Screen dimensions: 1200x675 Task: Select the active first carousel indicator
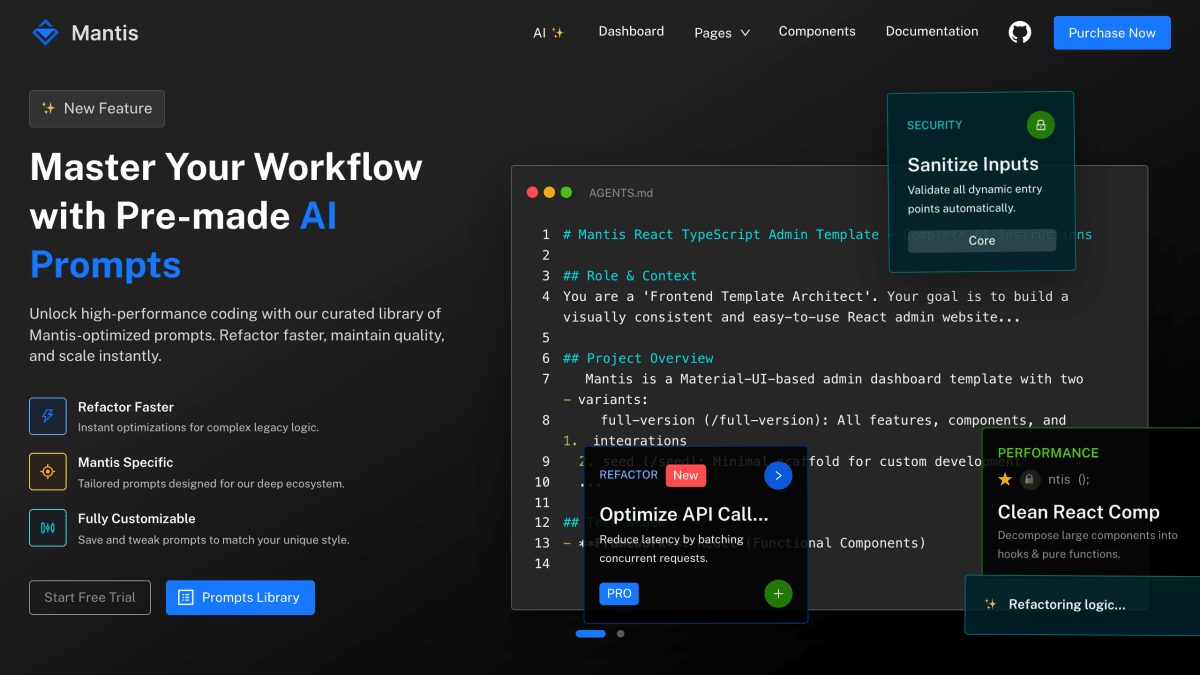[x=591, y=633]
